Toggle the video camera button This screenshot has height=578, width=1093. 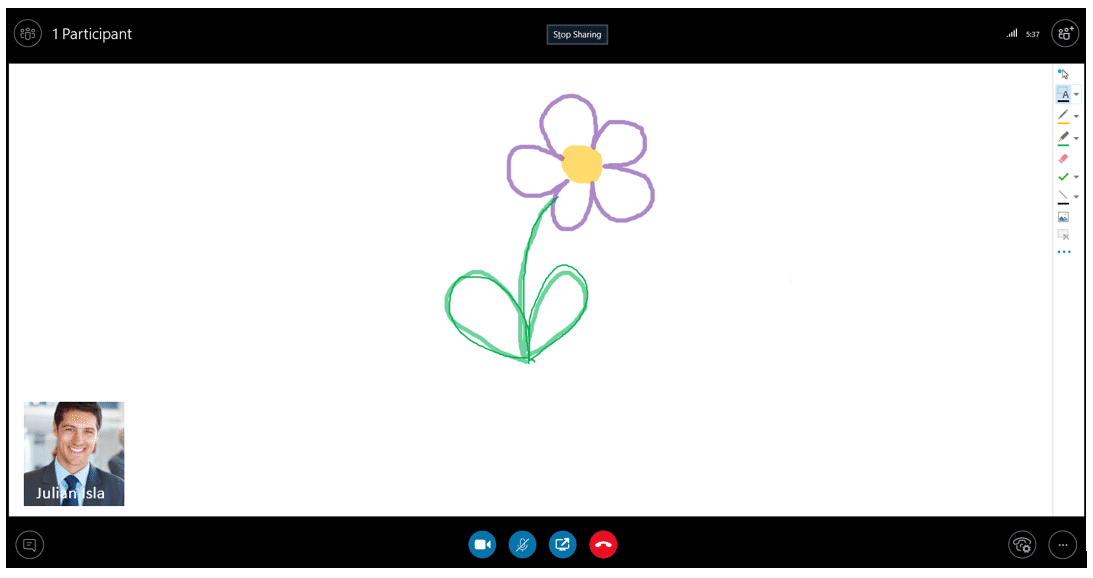click(482, 545)
